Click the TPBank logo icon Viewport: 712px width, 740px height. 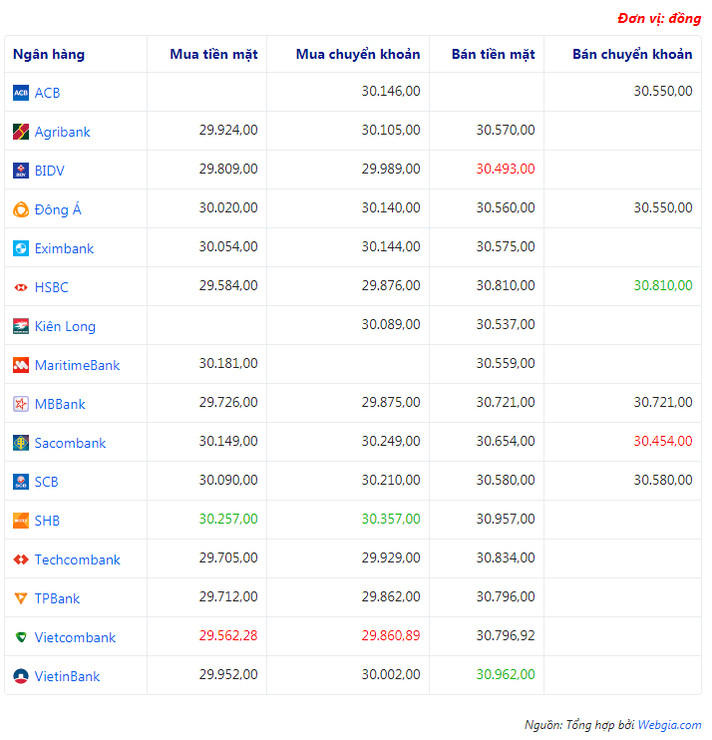[x=20, y=599]
